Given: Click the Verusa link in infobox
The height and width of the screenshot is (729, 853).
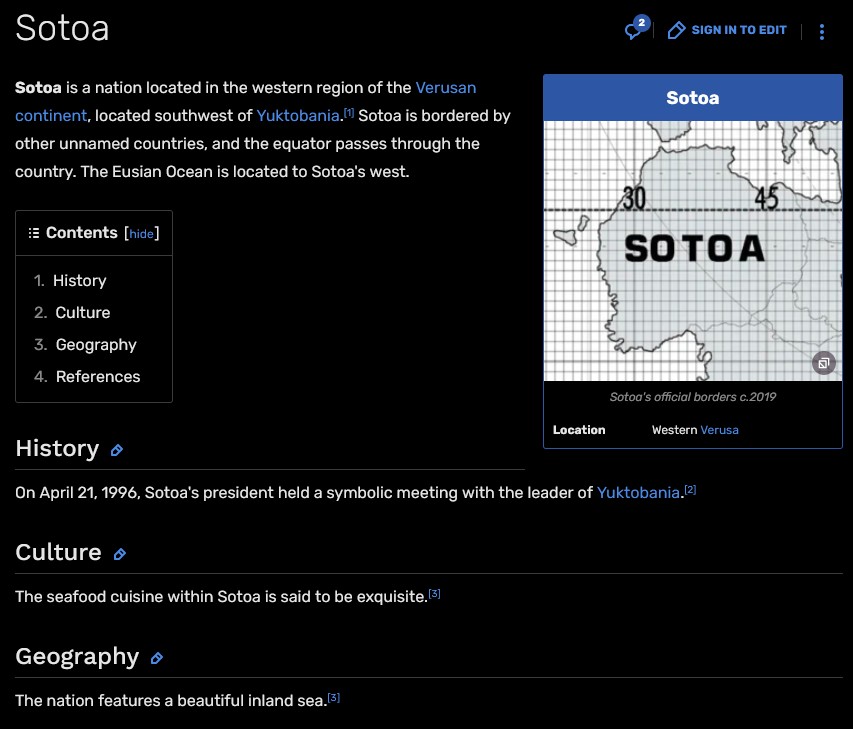Looking at the screenshot, I should coord(719,430).
